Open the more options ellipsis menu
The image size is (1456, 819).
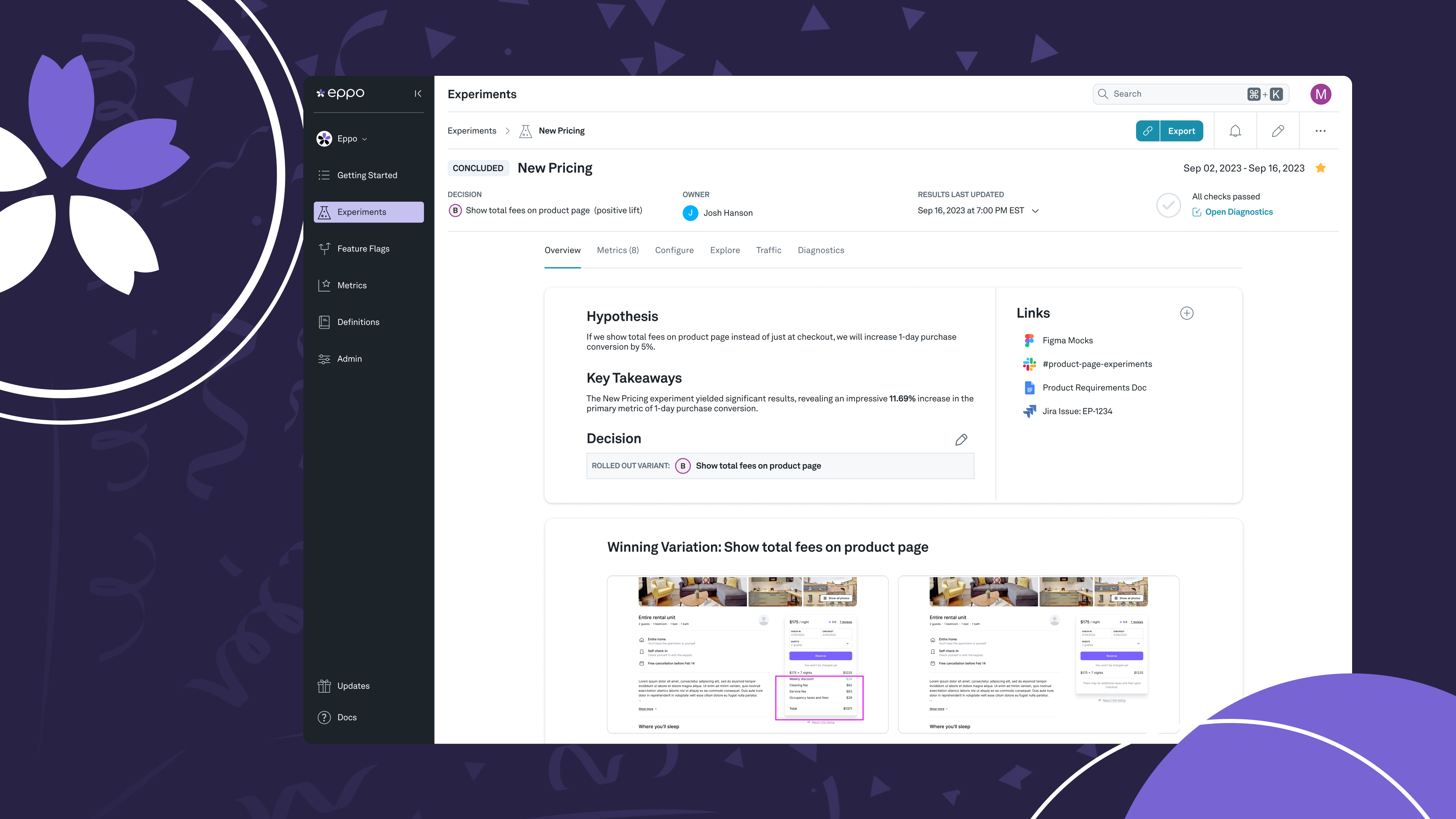pyautogui.click(x=1320, y=130)
